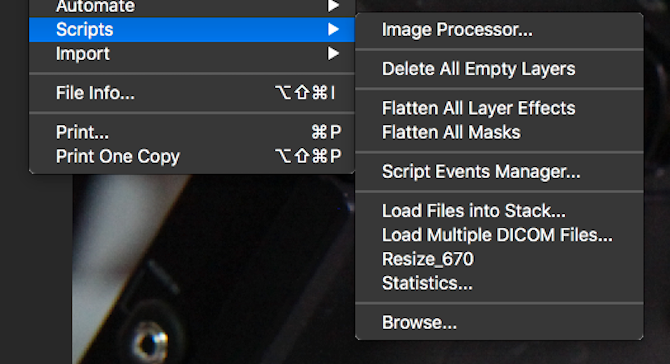This screenshot has height=364, width=670.
Task: Select Load Files into Stack
Action: [x=499, y=211]
